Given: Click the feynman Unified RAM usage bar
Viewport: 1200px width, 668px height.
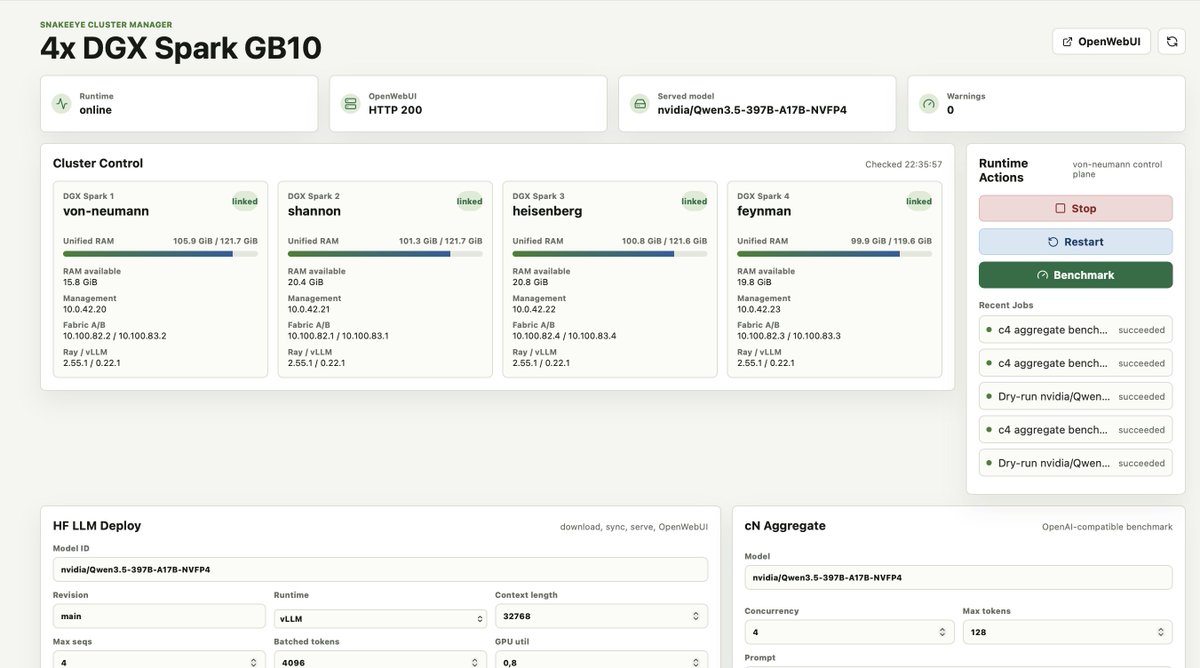Looking at the screenshot, I should coord(835,254).
